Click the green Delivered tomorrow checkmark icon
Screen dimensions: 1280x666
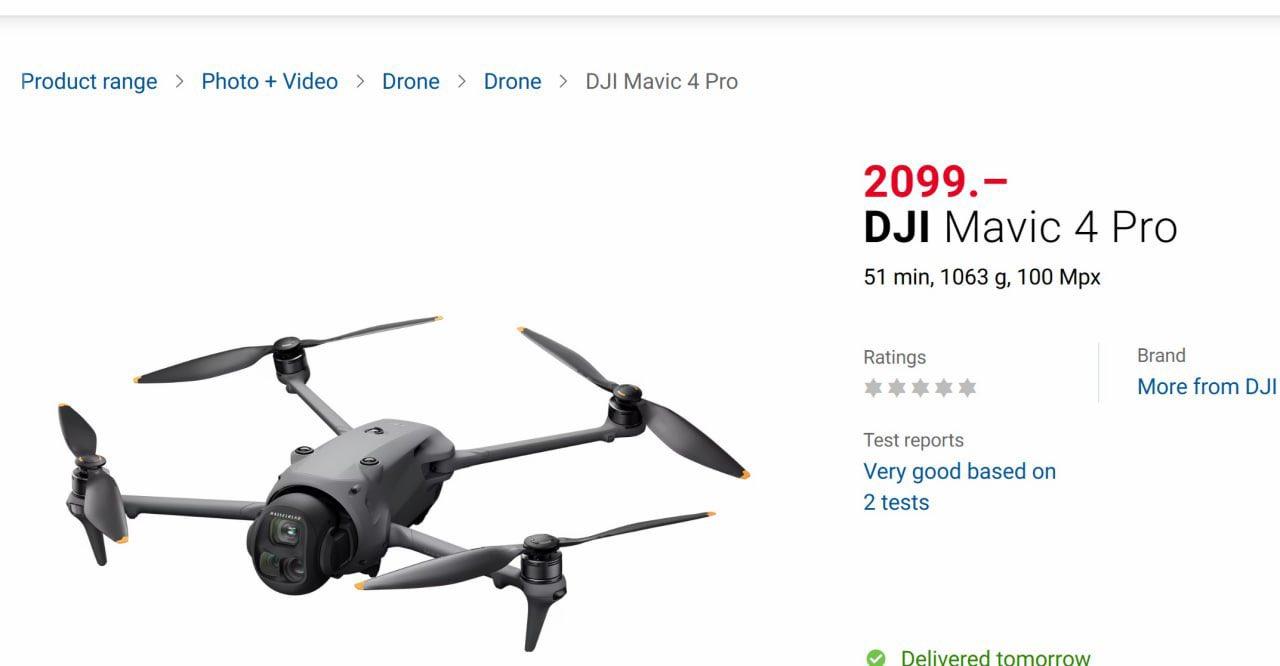pos(876,657)
